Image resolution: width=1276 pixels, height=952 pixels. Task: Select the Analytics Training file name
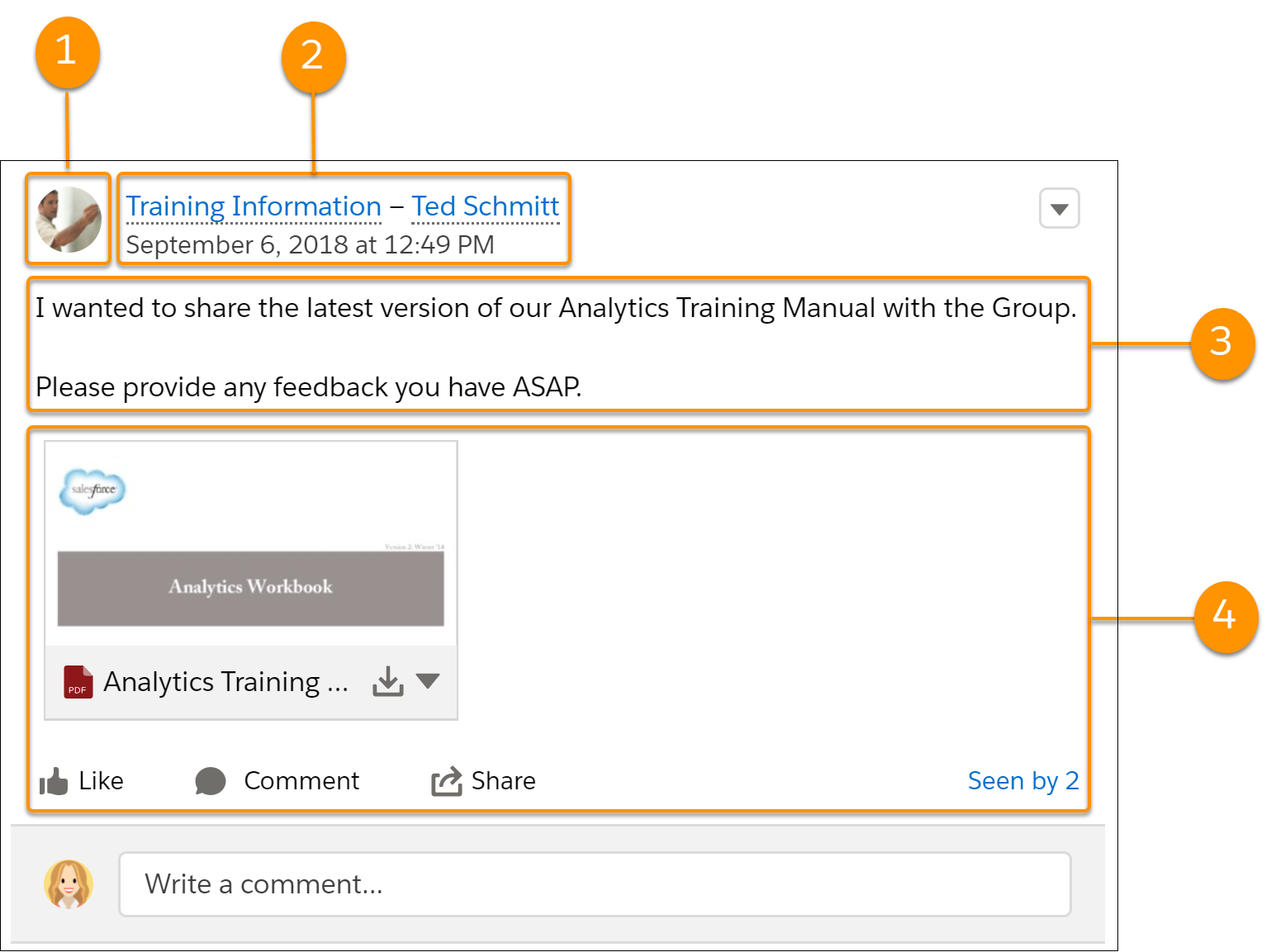(x=225, y=682)
